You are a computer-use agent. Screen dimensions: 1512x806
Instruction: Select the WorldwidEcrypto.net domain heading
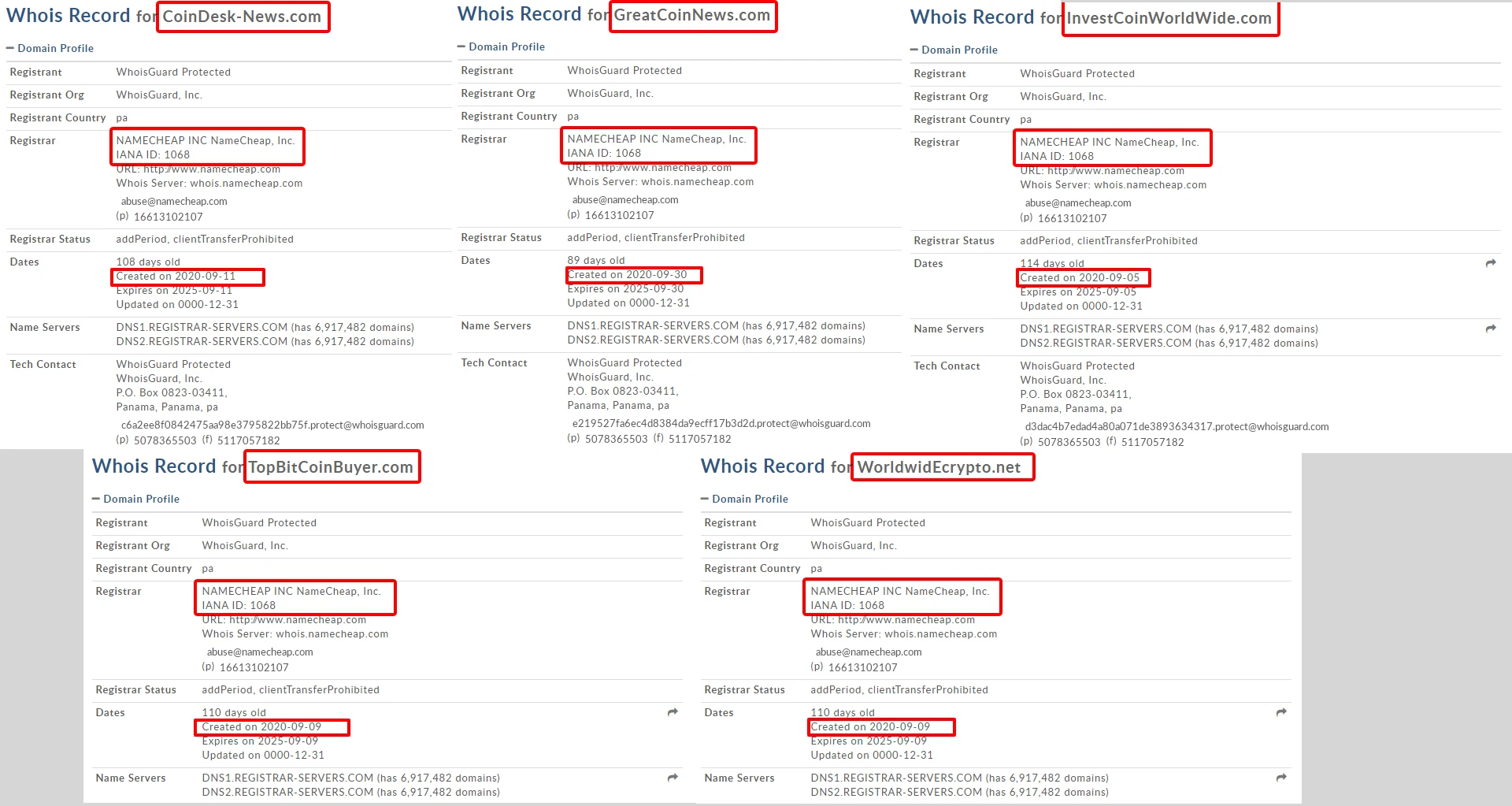point(939,467)
